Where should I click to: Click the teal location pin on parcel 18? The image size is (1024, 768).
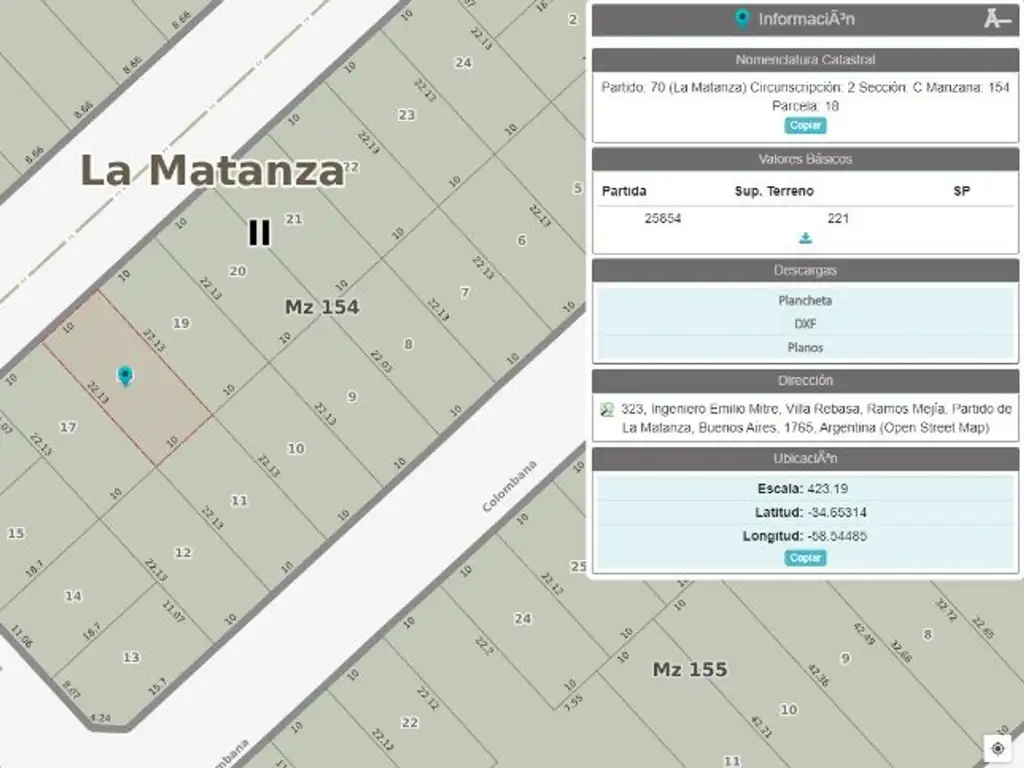125,376
